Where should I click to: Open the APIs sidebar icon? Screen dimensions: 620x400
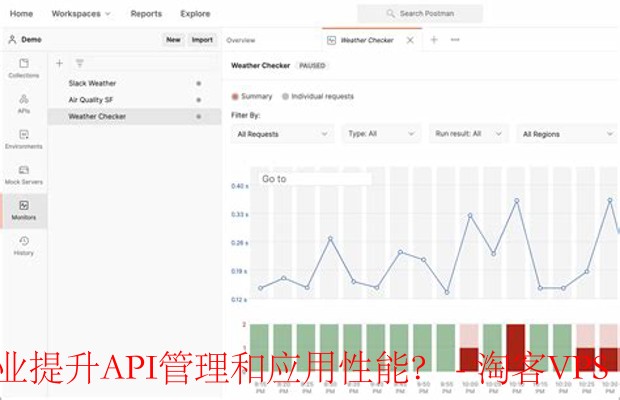coord(23,103)
